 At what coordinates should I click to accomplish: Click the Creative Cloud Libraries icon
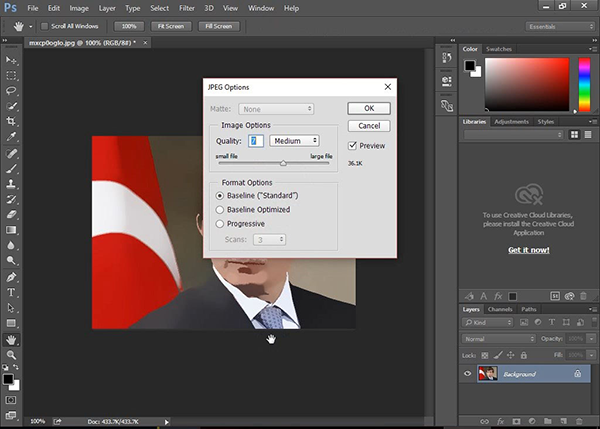coord(527,194)
